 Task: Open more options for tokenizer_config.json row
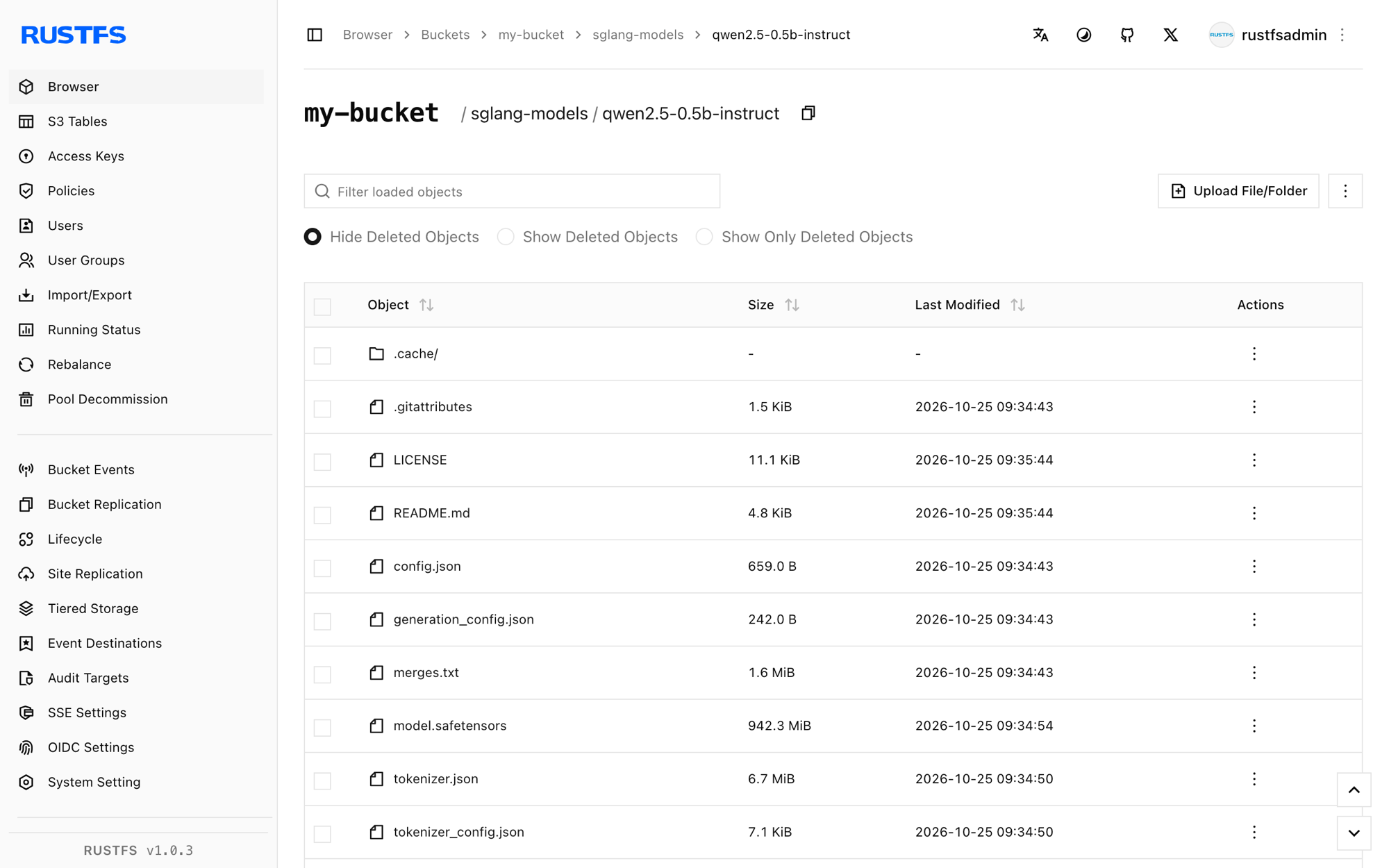[x=1254, y=832]
